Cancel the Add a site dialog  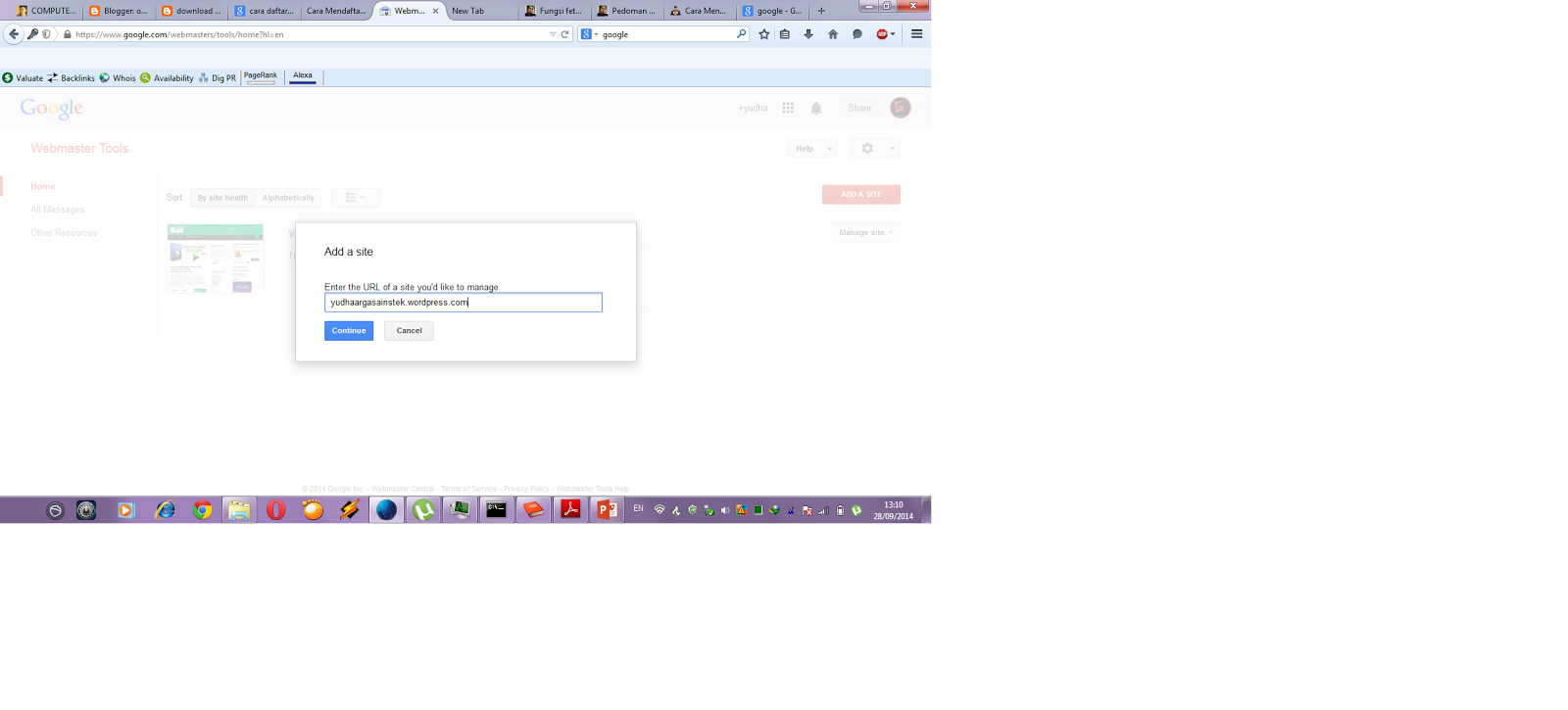[x=409, y=331]
